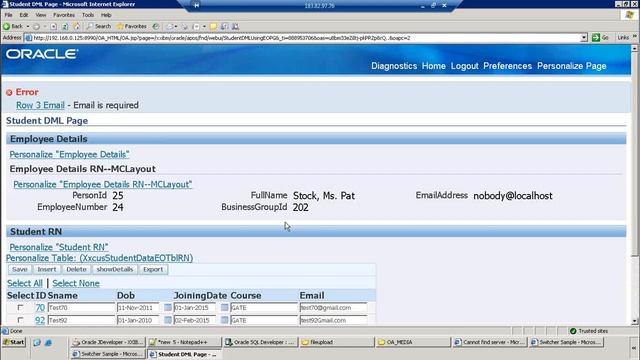This screenshot has width=640, height=360.
Task: Click the Messenger icon at toolbar end
Action: 236,27
